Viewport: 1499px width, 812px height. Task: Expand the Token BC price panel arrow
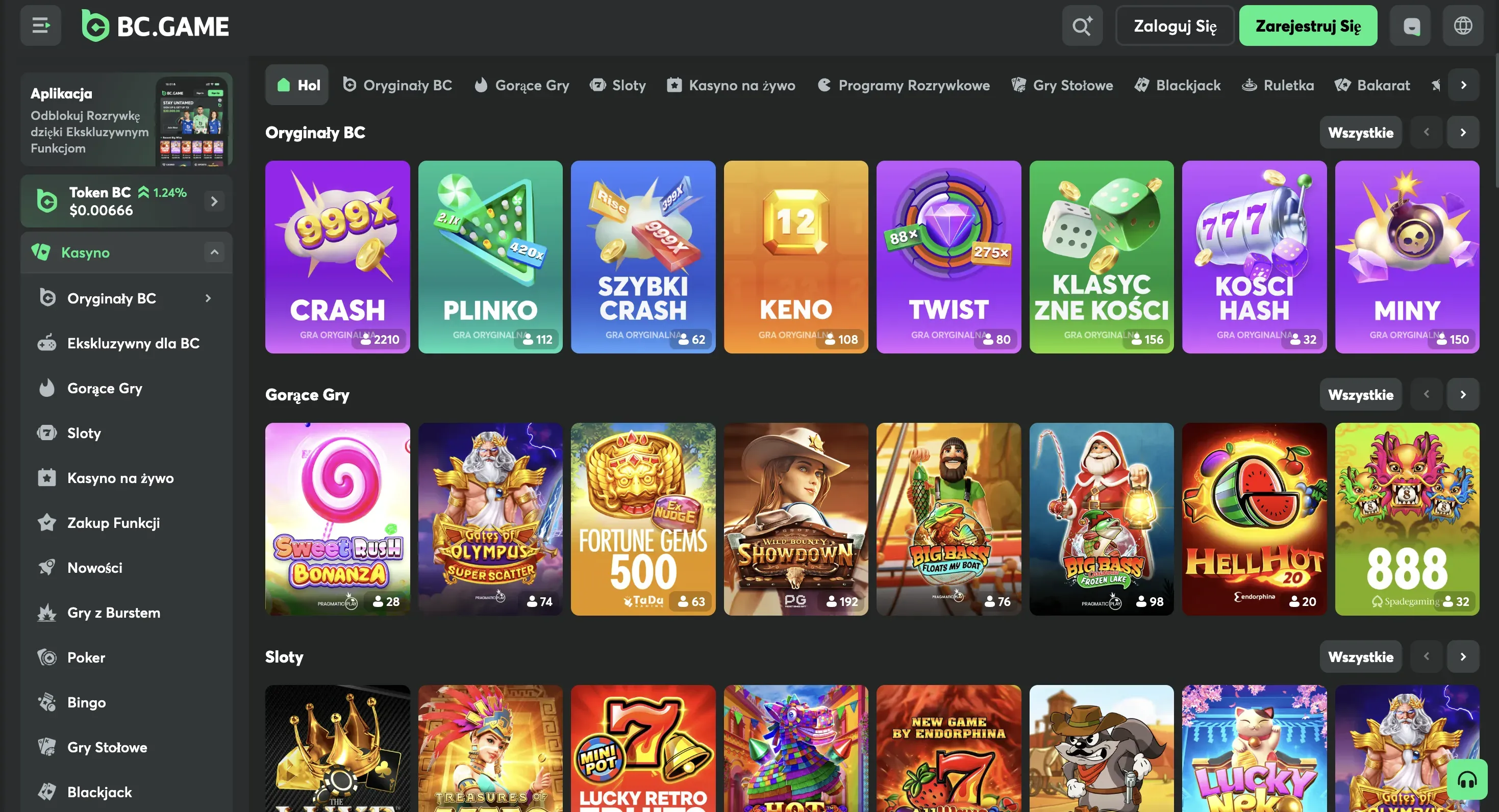coord(214,200)
